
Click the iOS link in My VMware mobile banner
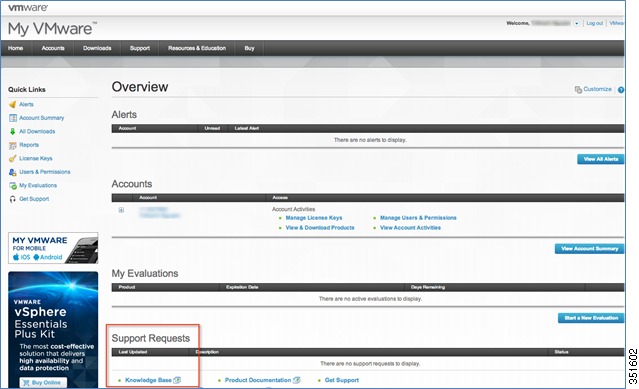[22, 257]
